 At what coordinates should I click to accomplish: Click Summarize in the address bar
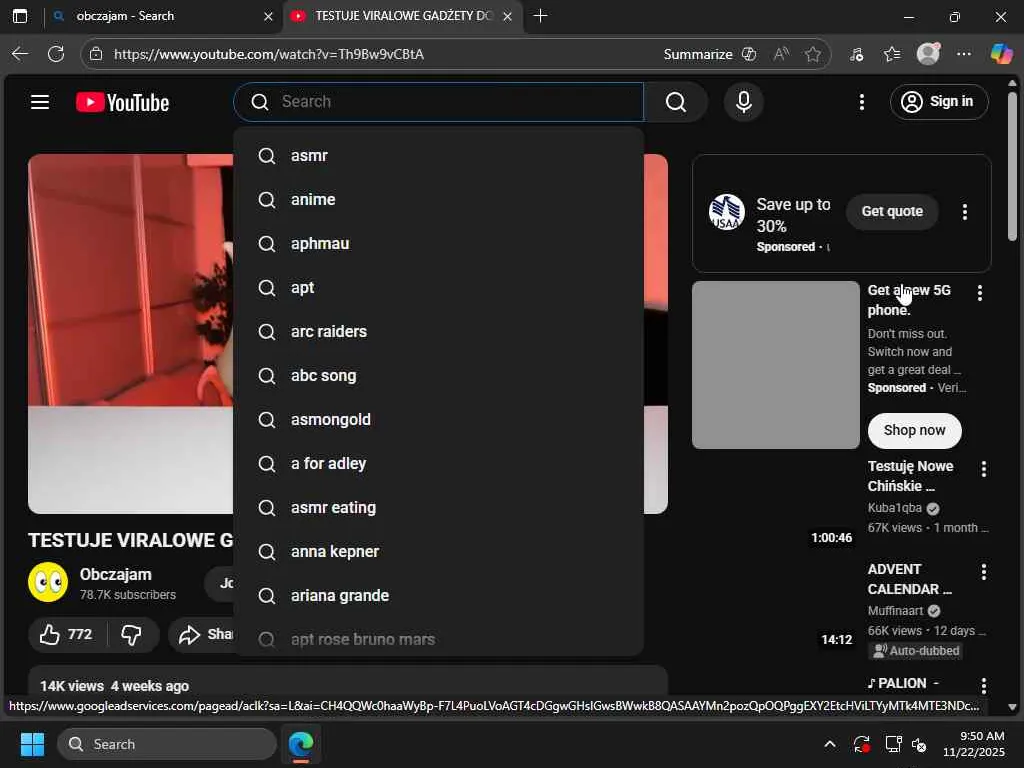tap(710, 54)
